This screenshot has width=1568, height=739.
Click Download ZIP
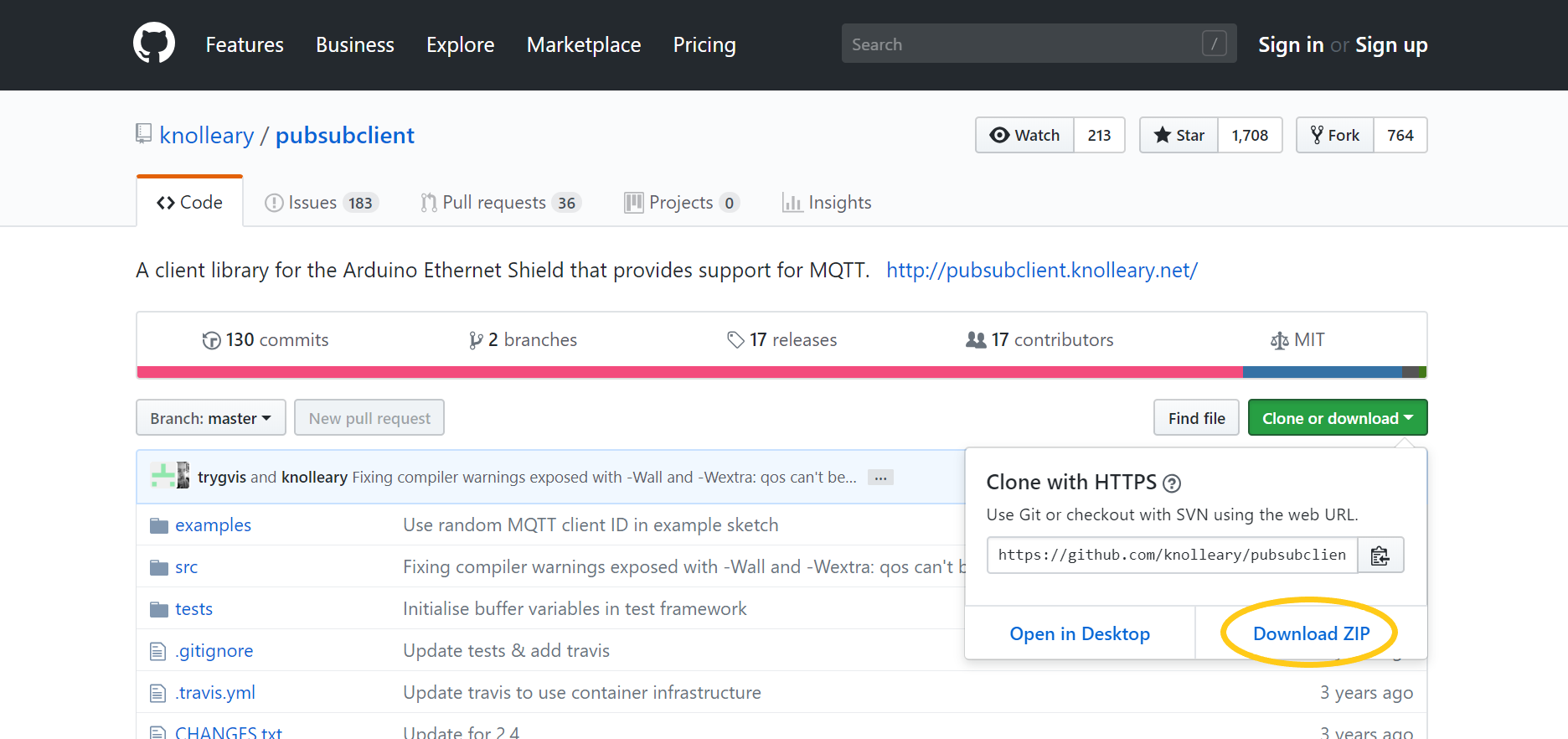coord(1312,633)
